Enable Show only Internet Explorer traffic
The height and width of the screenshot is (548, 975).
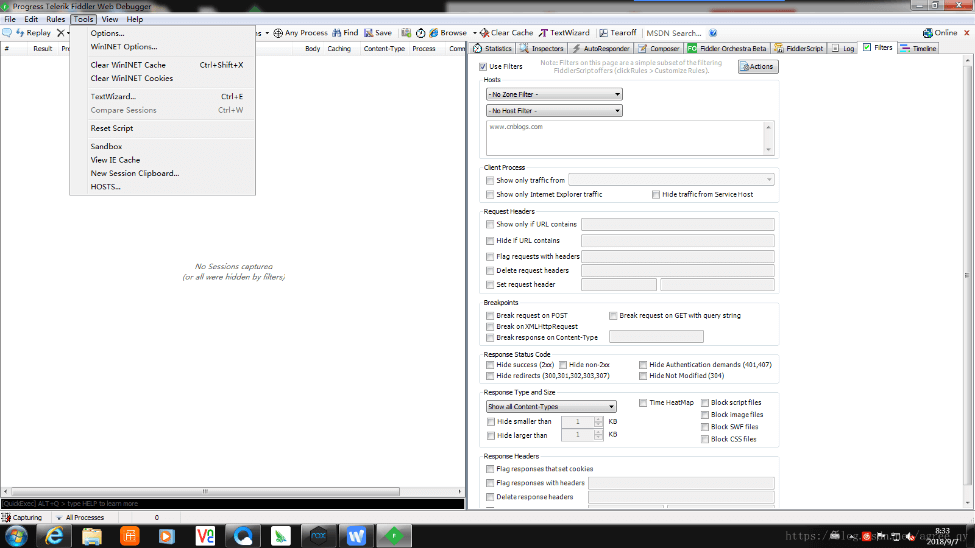point(490,195)
